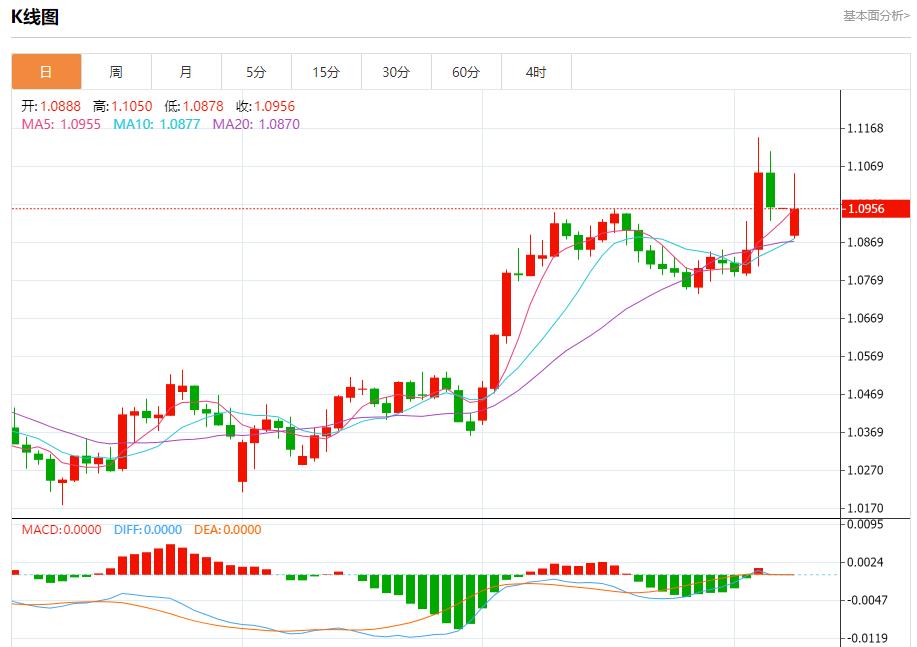Open the 5分 timeframe tab
This screenshot has height=647, width=917.
pyautogui.click(x=256, y=72)
